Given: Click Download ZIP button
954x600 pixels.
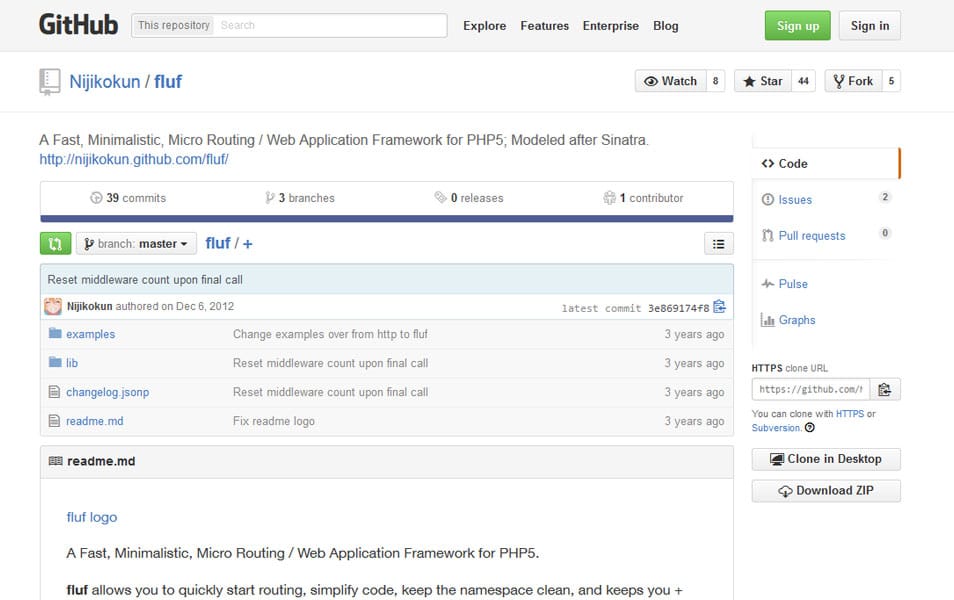Looking at the screenshot, I should point(826,490).
